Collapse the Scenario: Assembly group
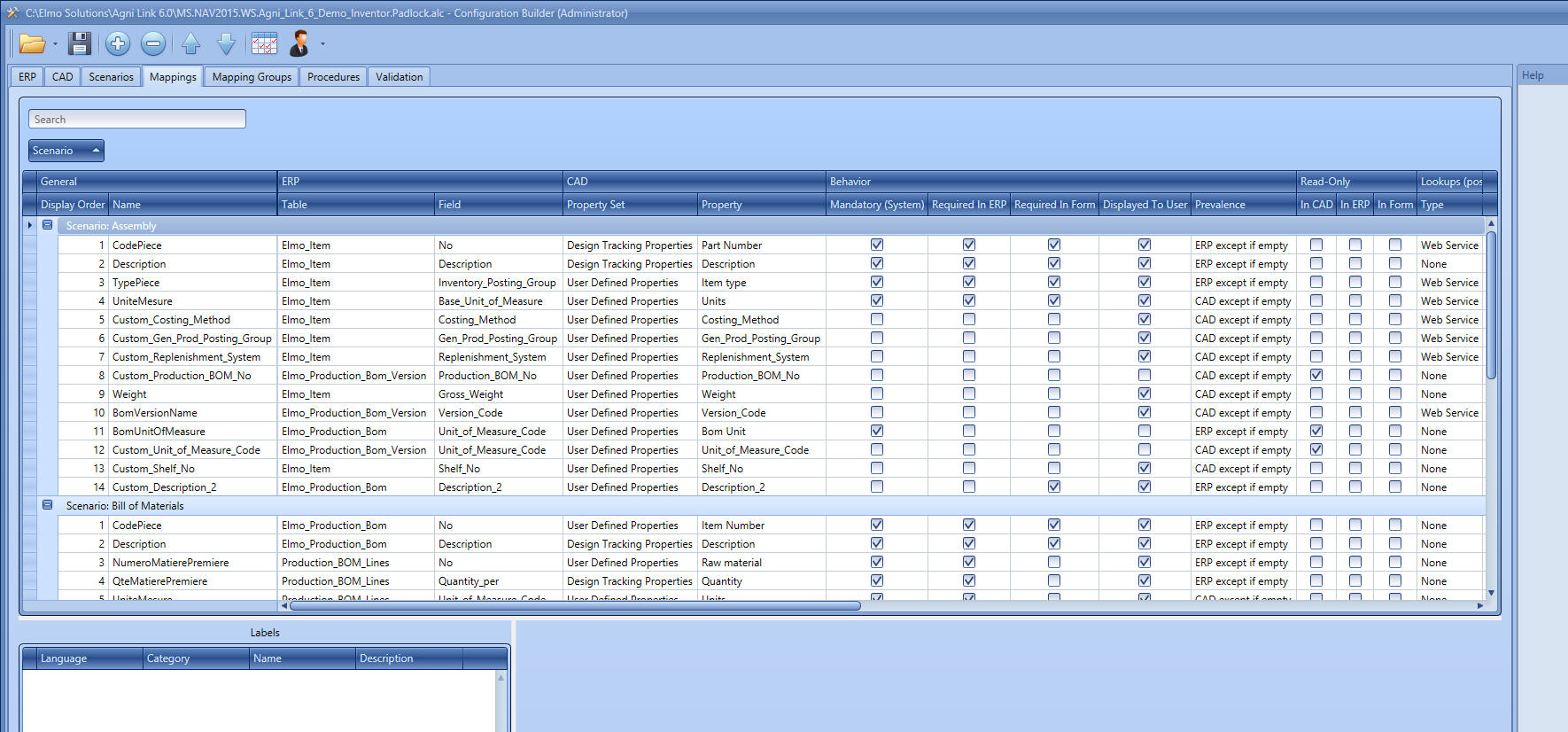Image resolution: width=1568 pixels, height=732 pixels. pyautogui.click(x=48, y=225)
